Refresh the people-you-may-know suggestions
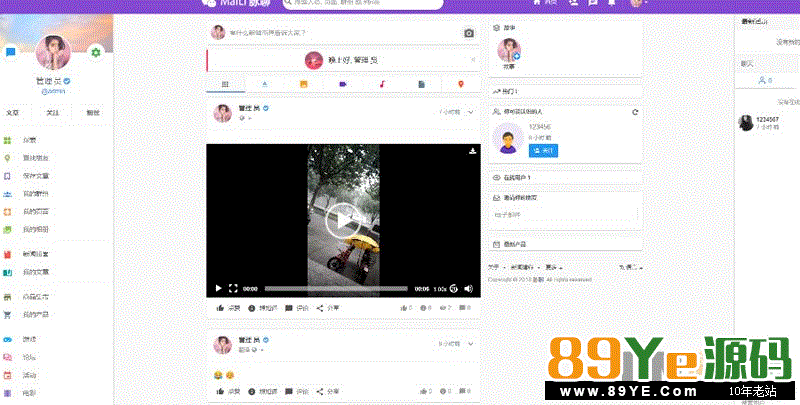This screenshot has width=800, height=405. coord(634,112)
